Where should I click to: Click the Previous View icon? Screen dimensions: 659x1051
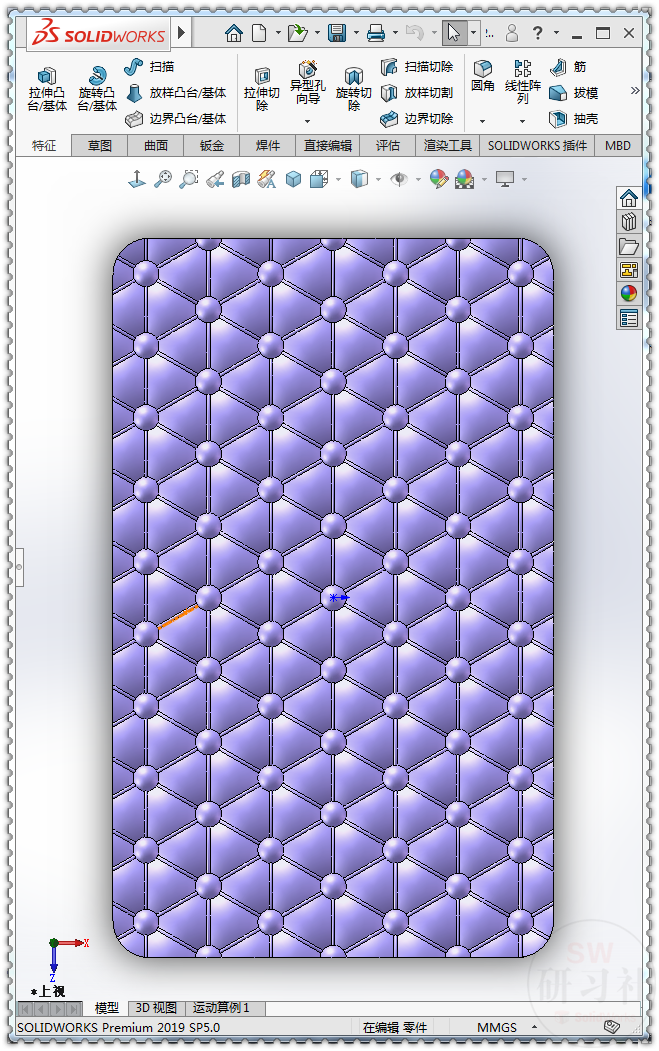coord(215,179)
